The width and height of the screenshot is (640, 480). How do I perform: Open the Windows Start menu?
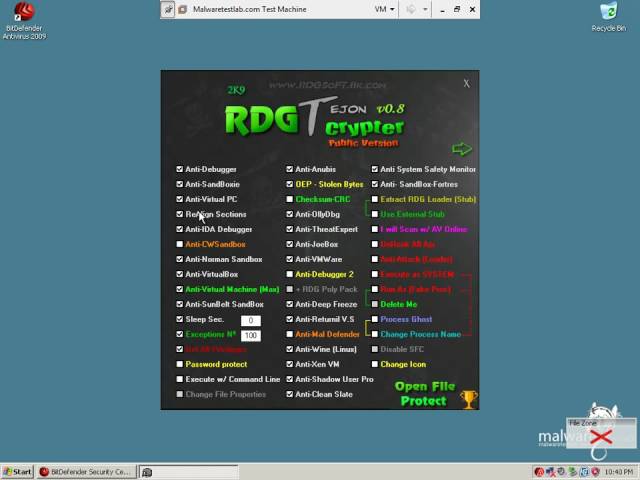pos(17,472)
